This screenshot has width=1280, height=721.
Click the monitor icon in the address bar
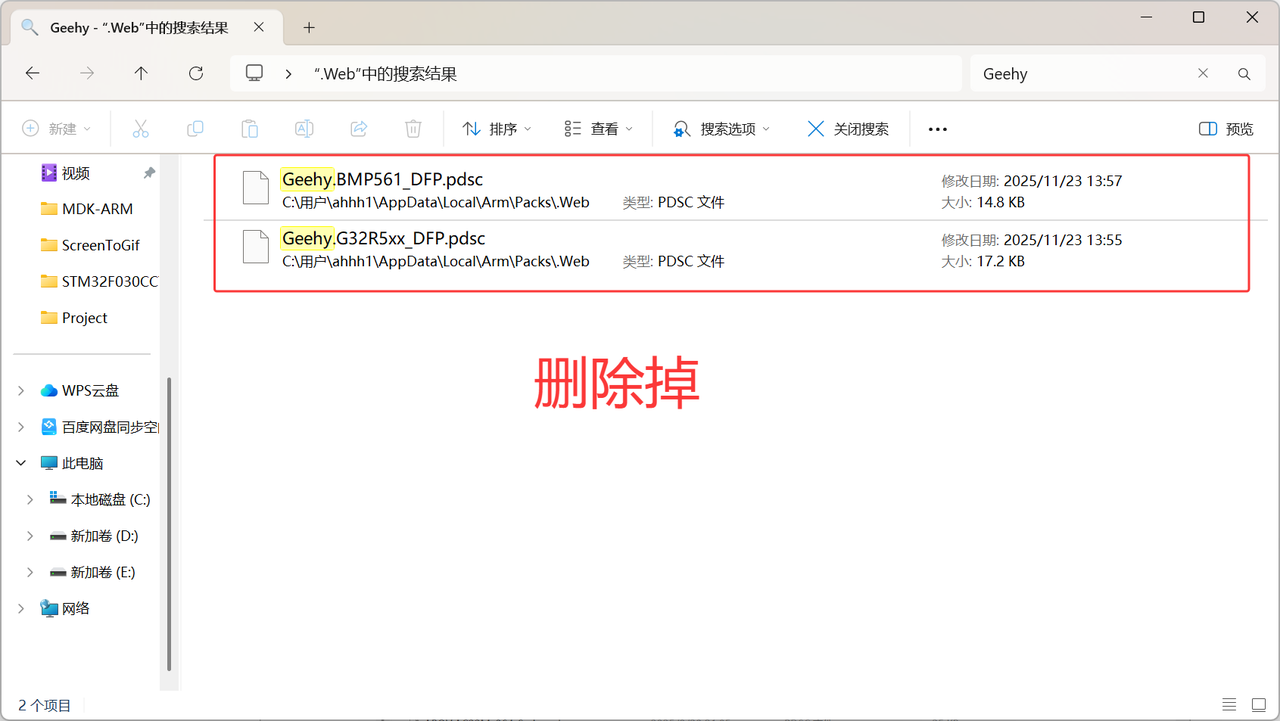(x=255, y=73)
